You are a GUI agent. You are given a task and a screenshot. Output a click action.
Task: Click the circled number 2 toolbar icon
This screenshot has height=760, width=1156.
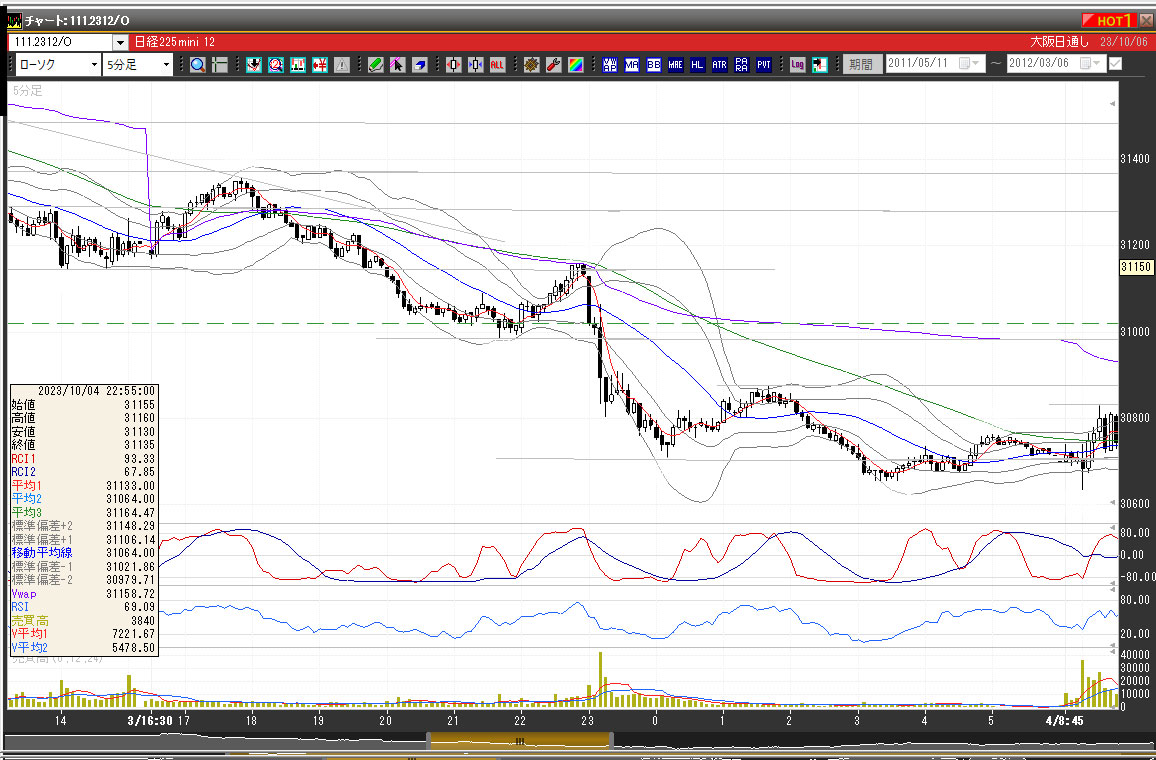[x=276, y=65]
